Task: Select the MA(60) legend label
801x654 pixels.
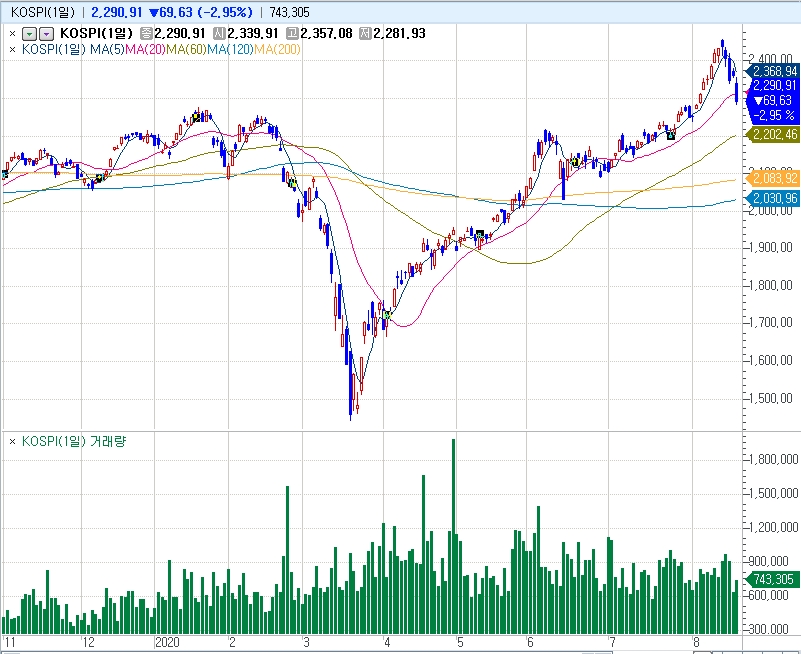Action: click(185, 48)
